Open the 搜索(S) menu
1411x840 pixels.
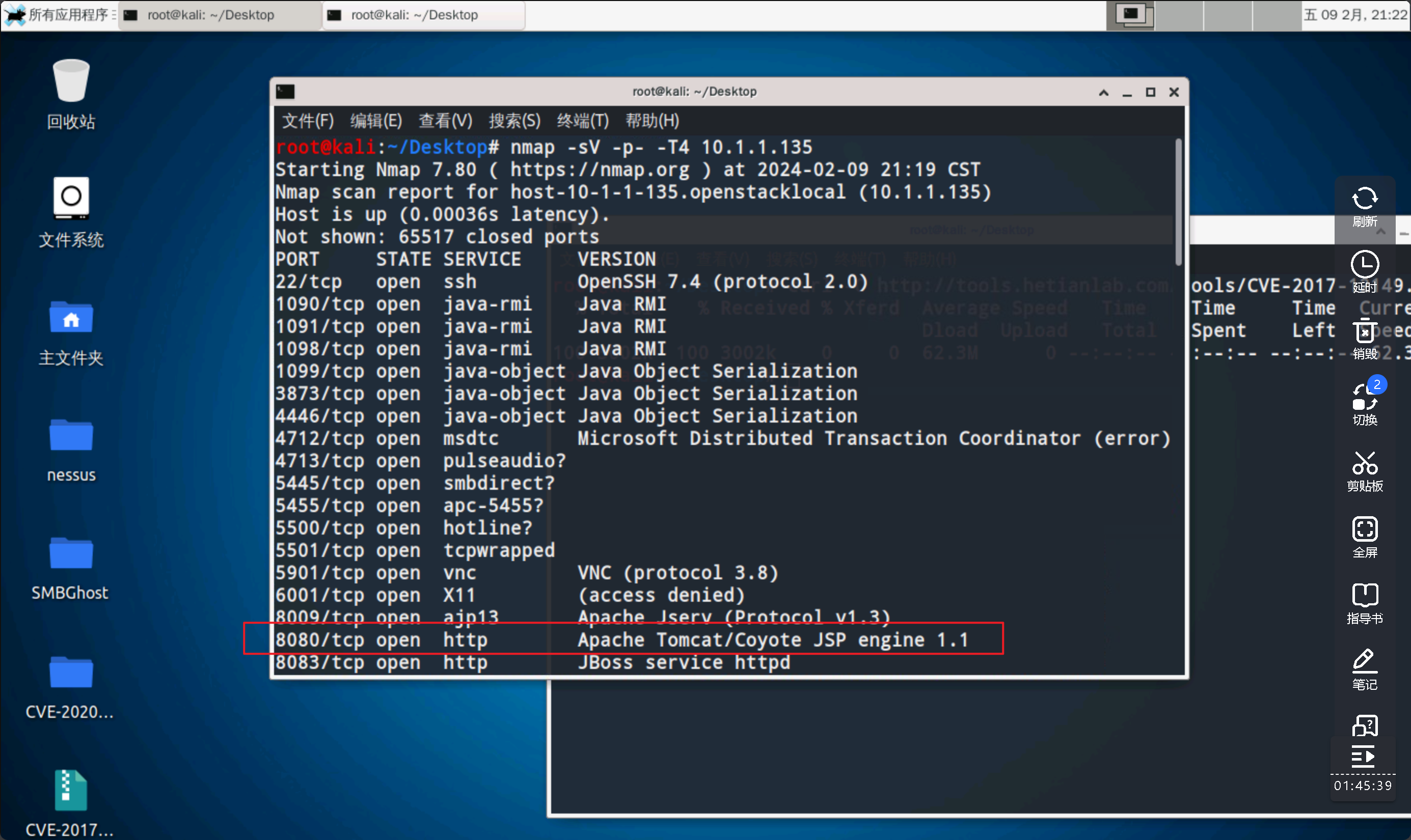(514, 121)
